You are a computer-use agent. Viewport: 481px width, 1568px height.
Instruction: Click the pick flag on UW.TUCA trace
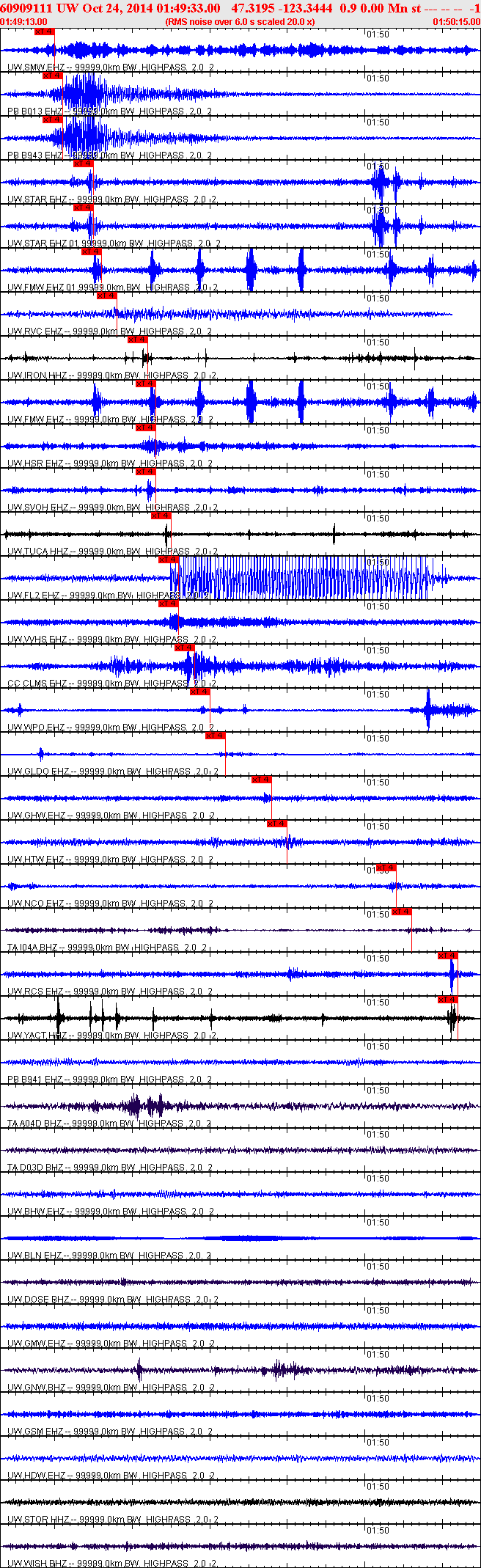(161, 516)
